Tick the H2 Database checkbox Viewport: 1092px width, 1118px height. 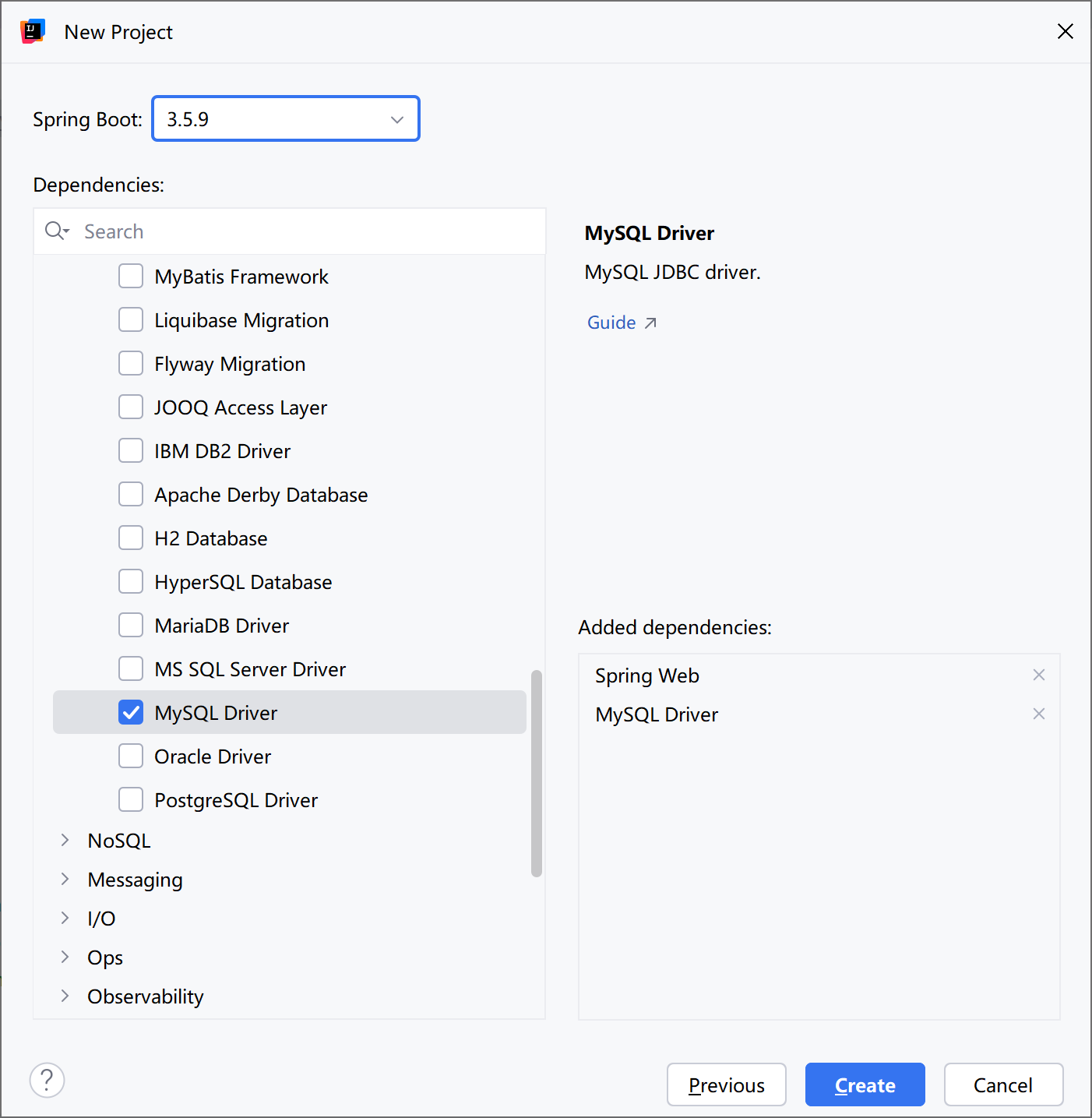pos(131,538)
